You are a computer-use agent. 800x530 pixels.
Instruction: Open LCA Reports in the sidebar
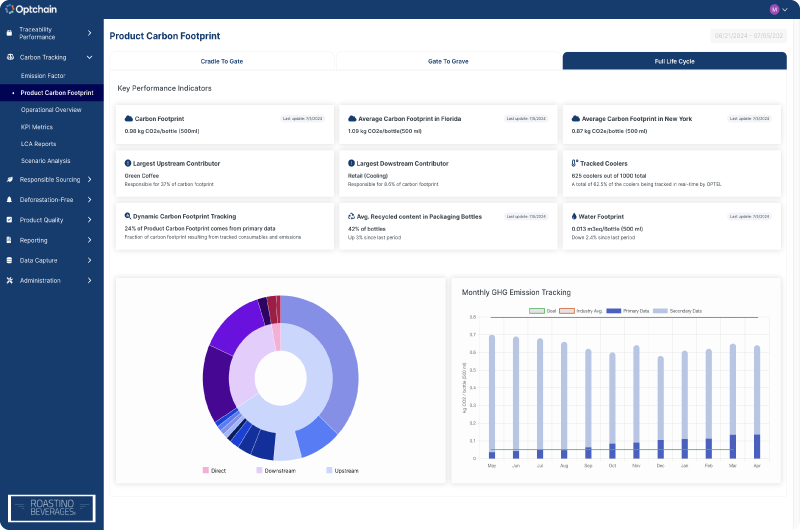tap(38, 144)
